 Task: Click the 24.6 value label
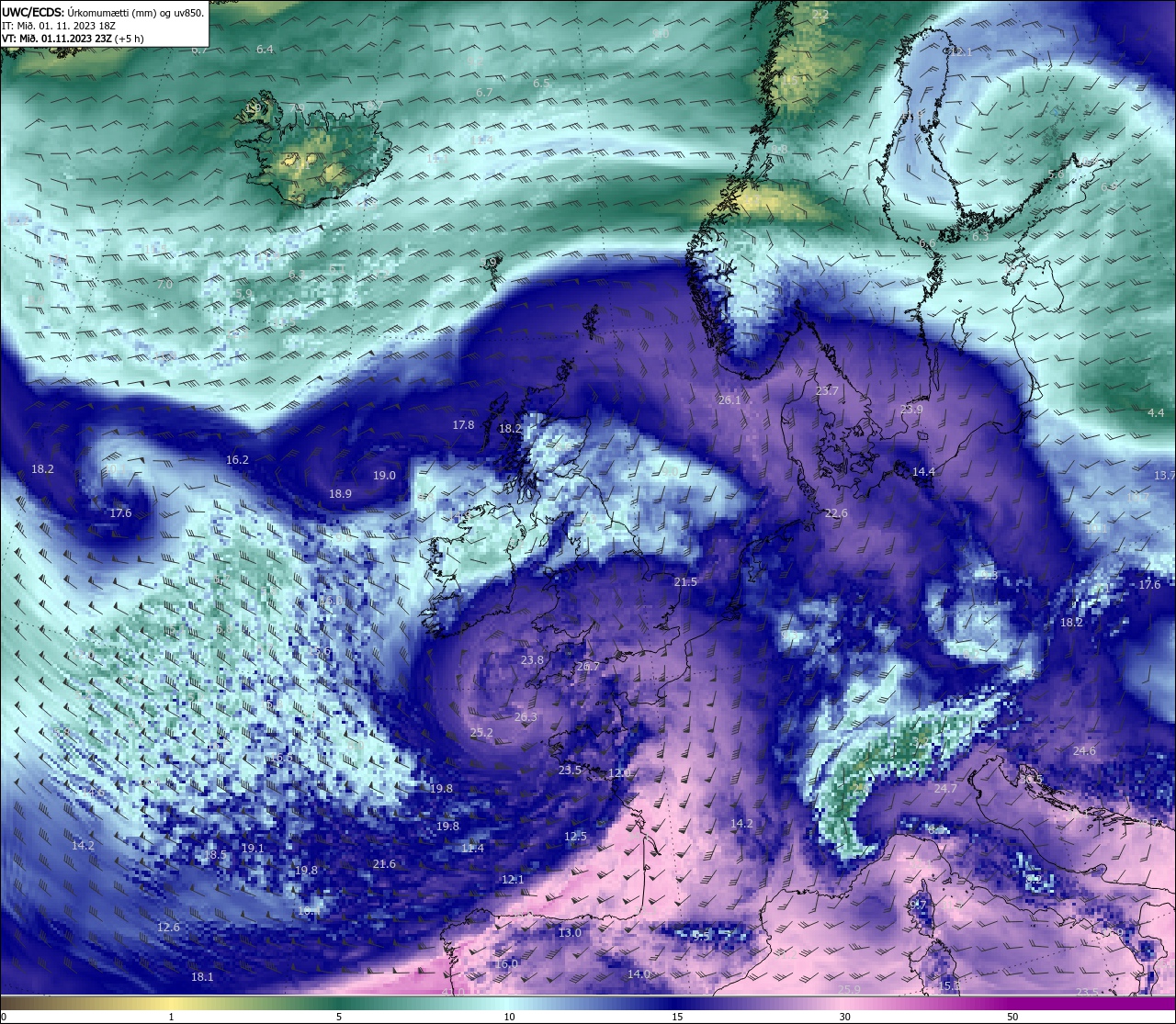pyautogui.click(x=1084, y=750)
